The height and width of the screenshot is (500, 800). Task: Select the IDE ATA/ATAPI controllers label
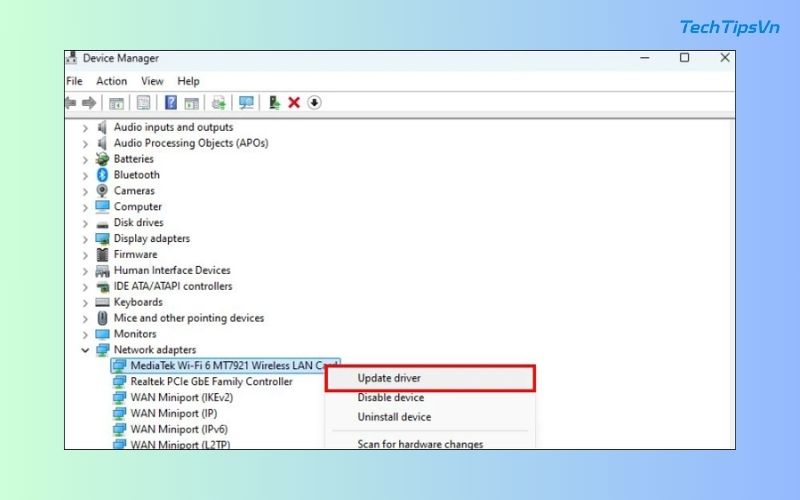tap(173, 286)
